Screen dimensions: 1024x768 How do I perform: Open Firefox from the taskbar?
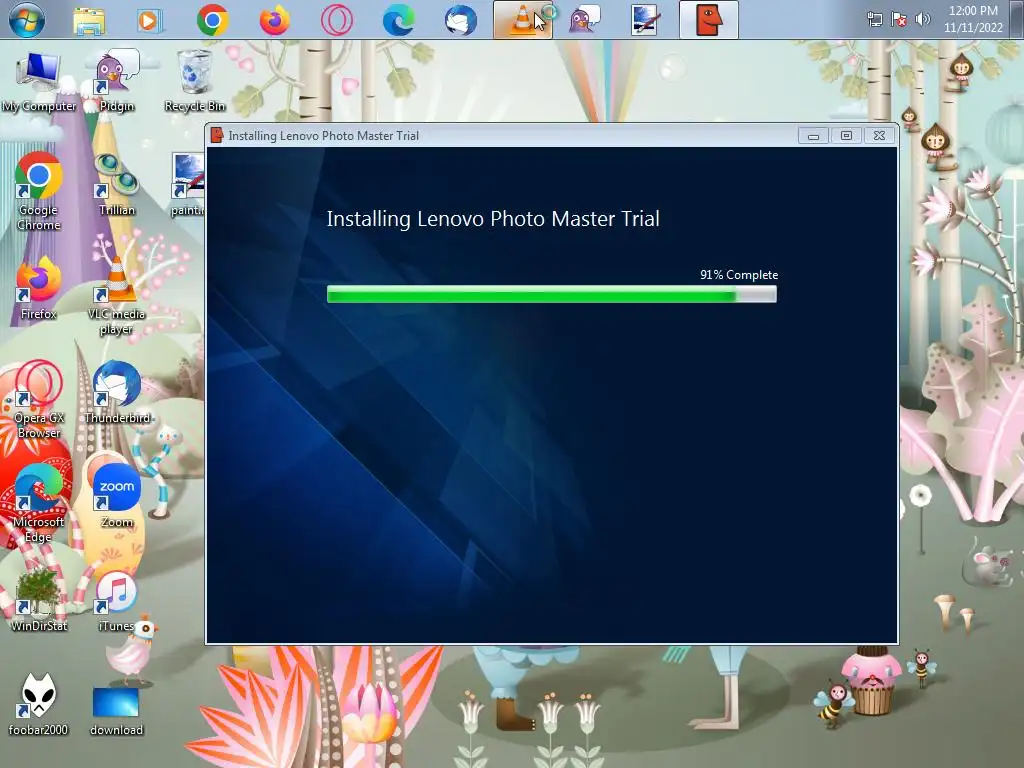coord(274,20)
